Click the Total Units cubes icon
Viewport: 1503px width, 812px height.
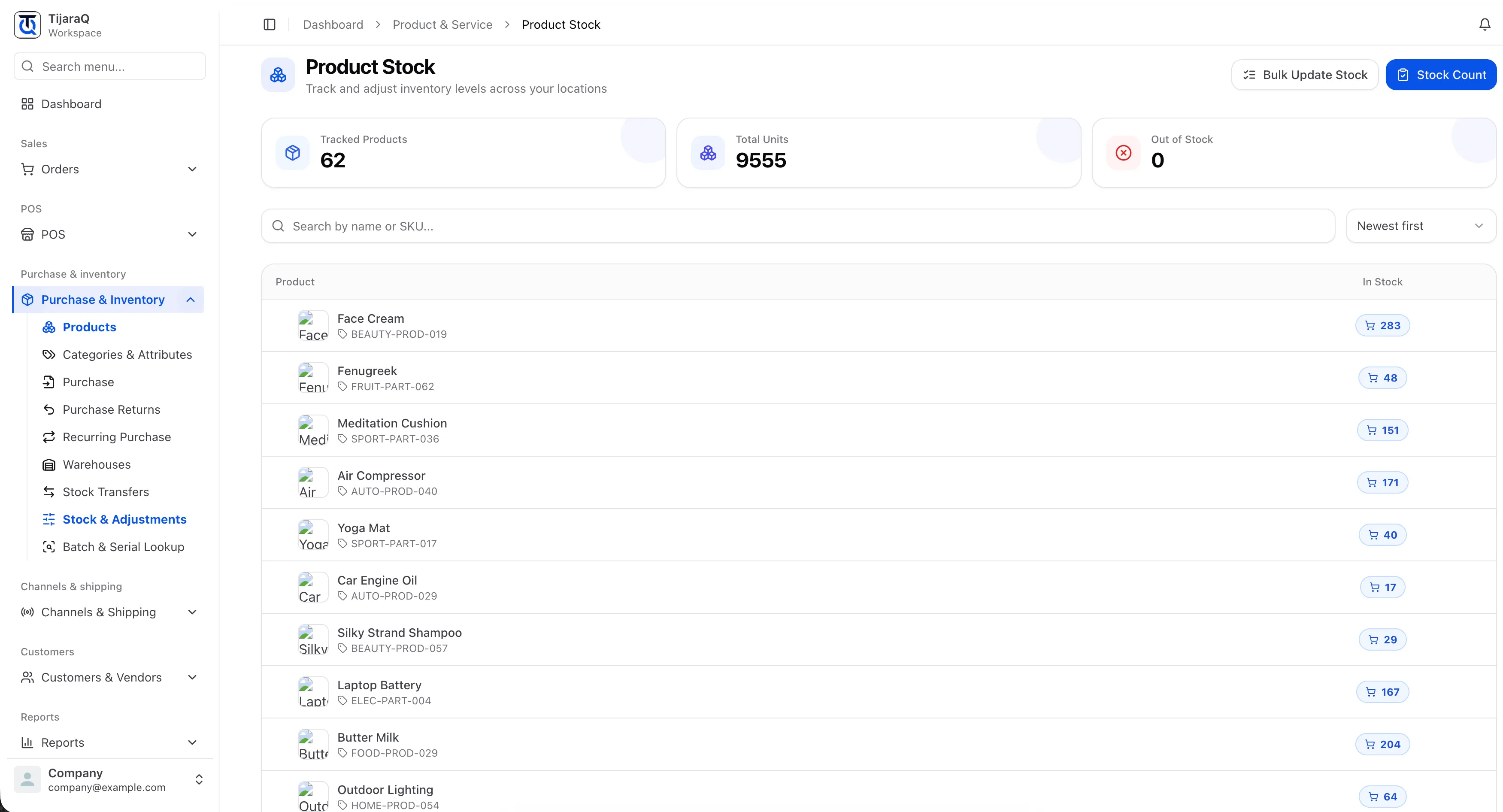click(x=708, y=153)
